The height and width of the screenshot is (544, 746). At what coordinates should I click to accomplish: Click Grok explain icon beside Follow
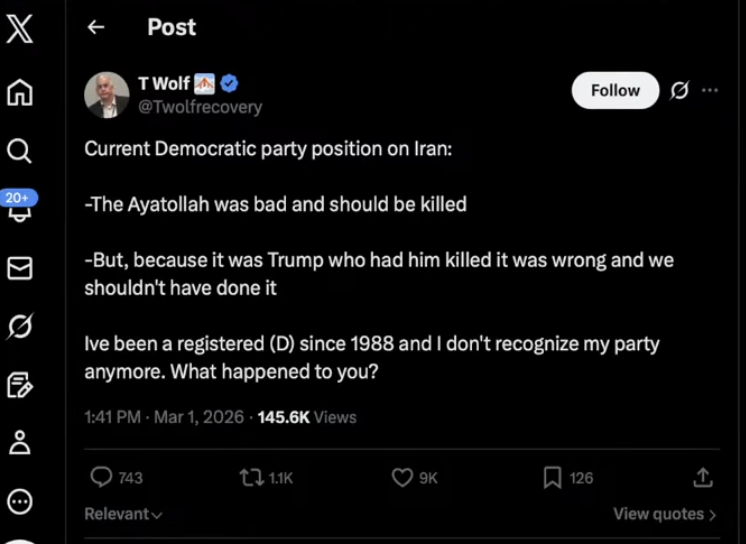[679, 90]
